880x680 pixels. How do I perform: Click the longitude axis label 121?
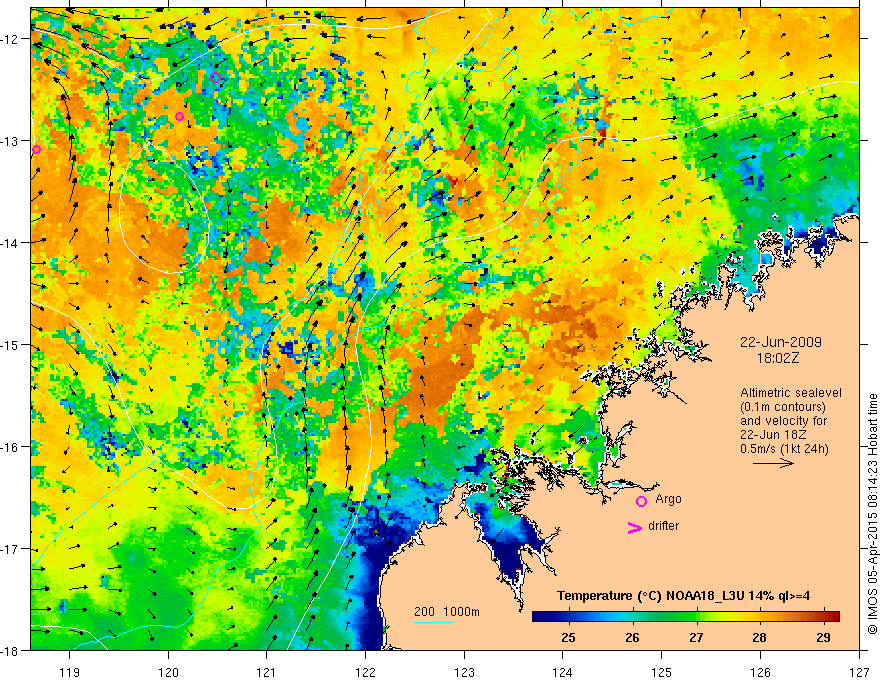pyautogui.click(x=267, y=672)
